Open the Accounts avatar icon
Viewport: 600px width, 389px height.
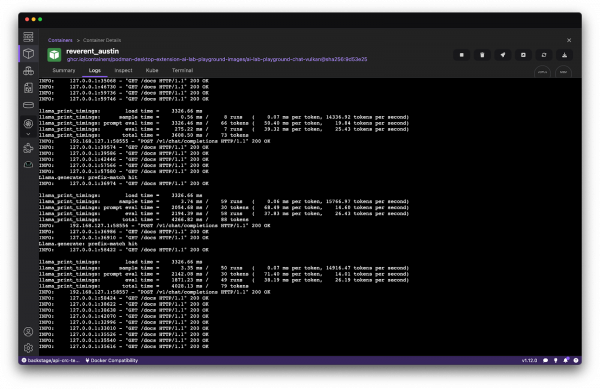click(x=28, y=332)
